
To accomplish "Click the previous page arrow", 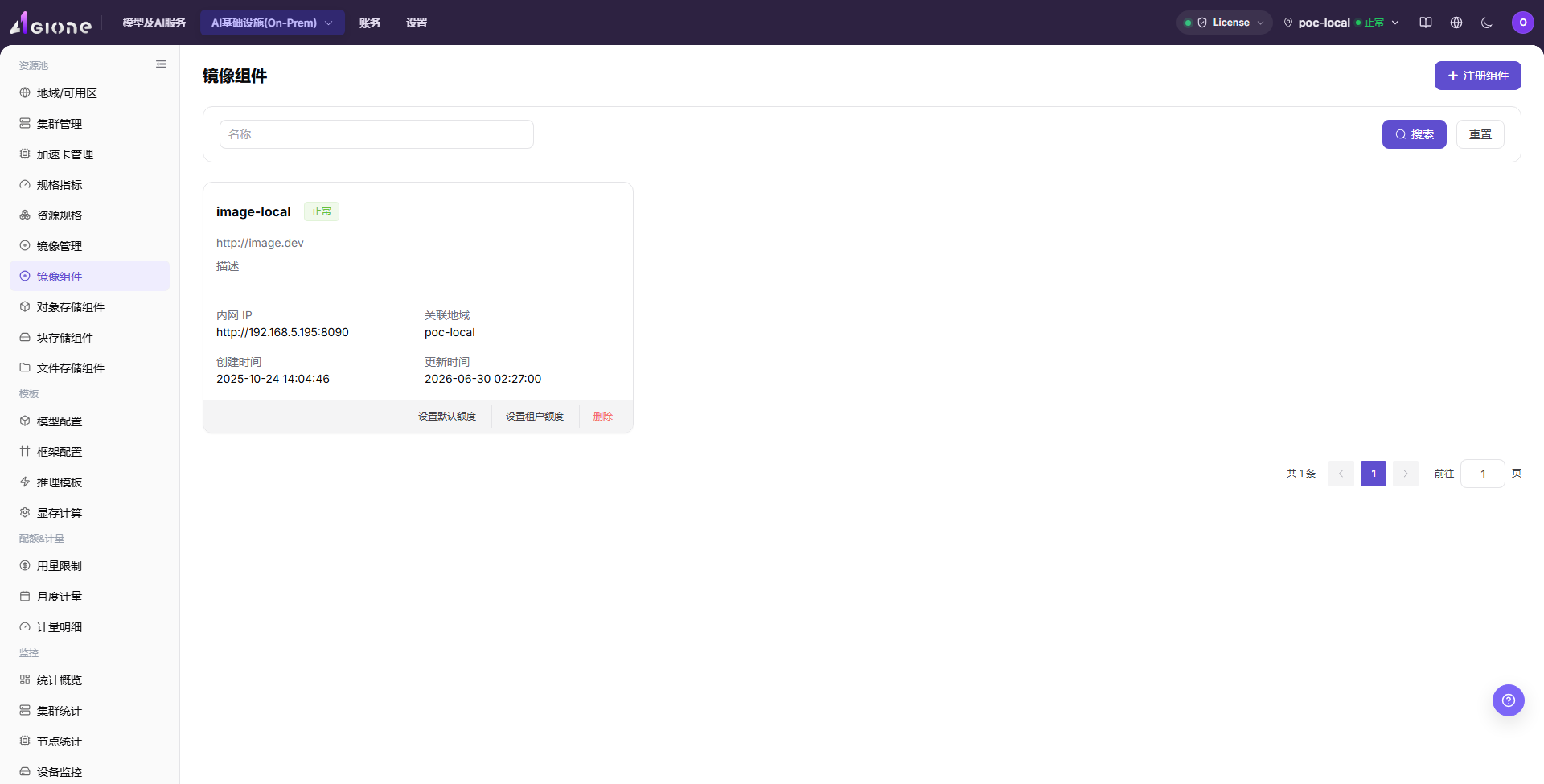I will (x=1341, y=474).
